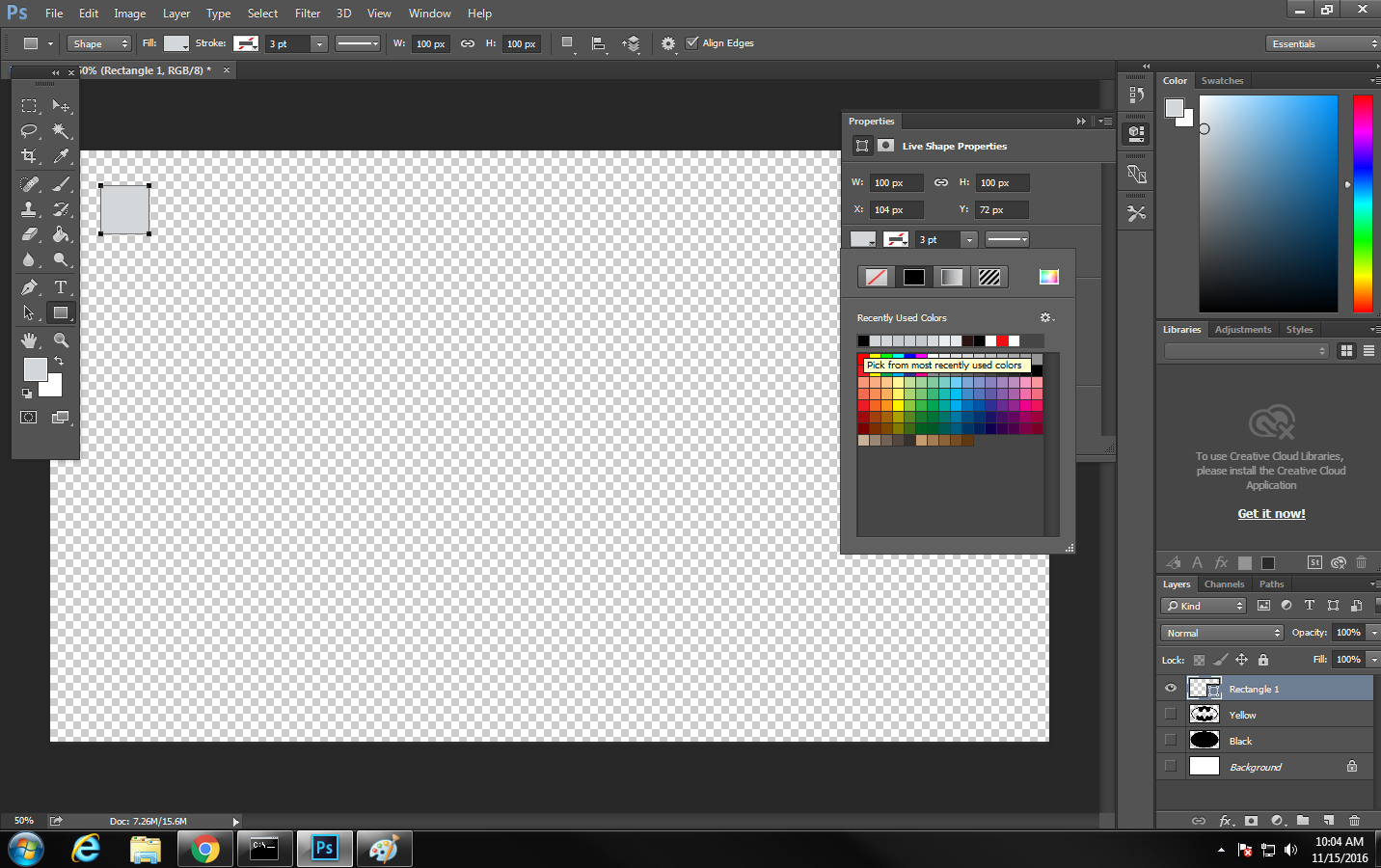This screenshot has width=1381, height=868.
Task: Click the Quick Mask mode icon
Action: coord(29,418)
